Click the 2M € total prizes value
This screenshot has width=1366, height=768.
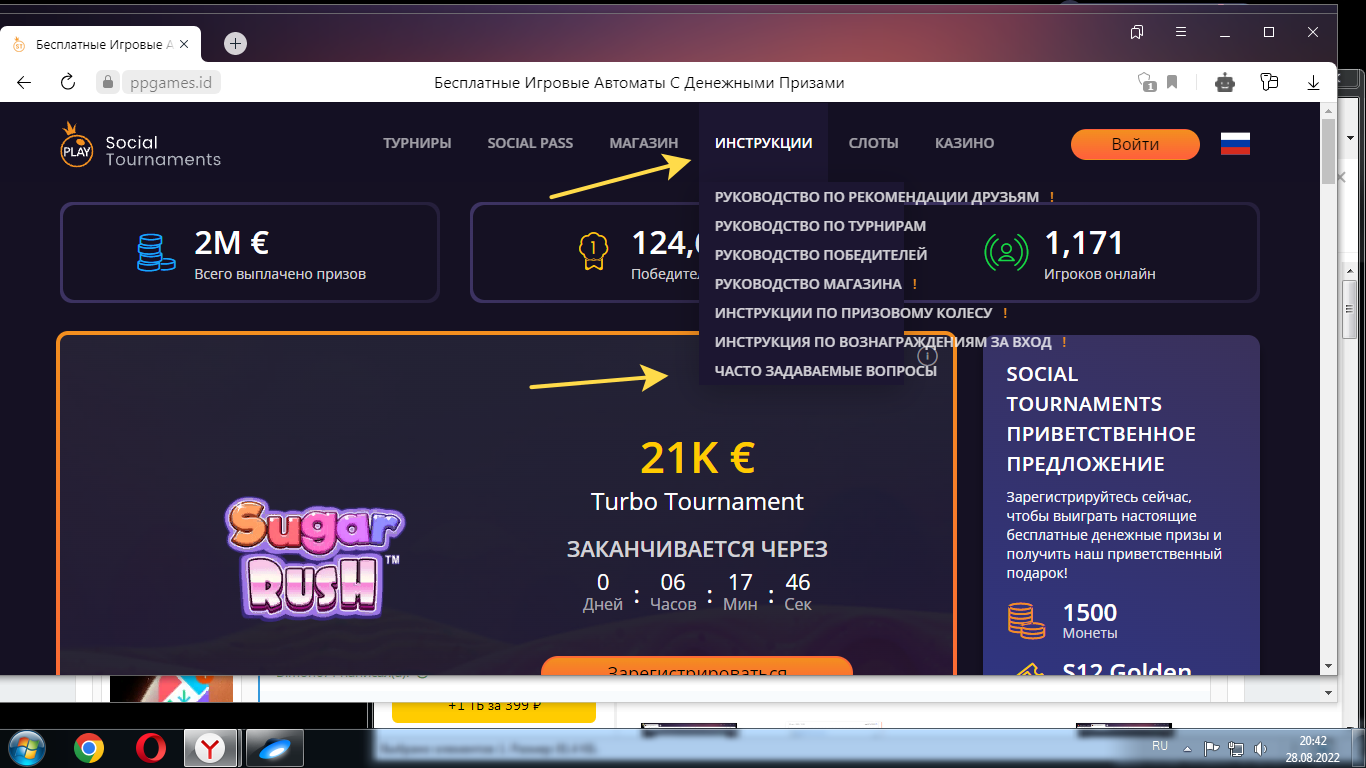click(x=231, y=242)
